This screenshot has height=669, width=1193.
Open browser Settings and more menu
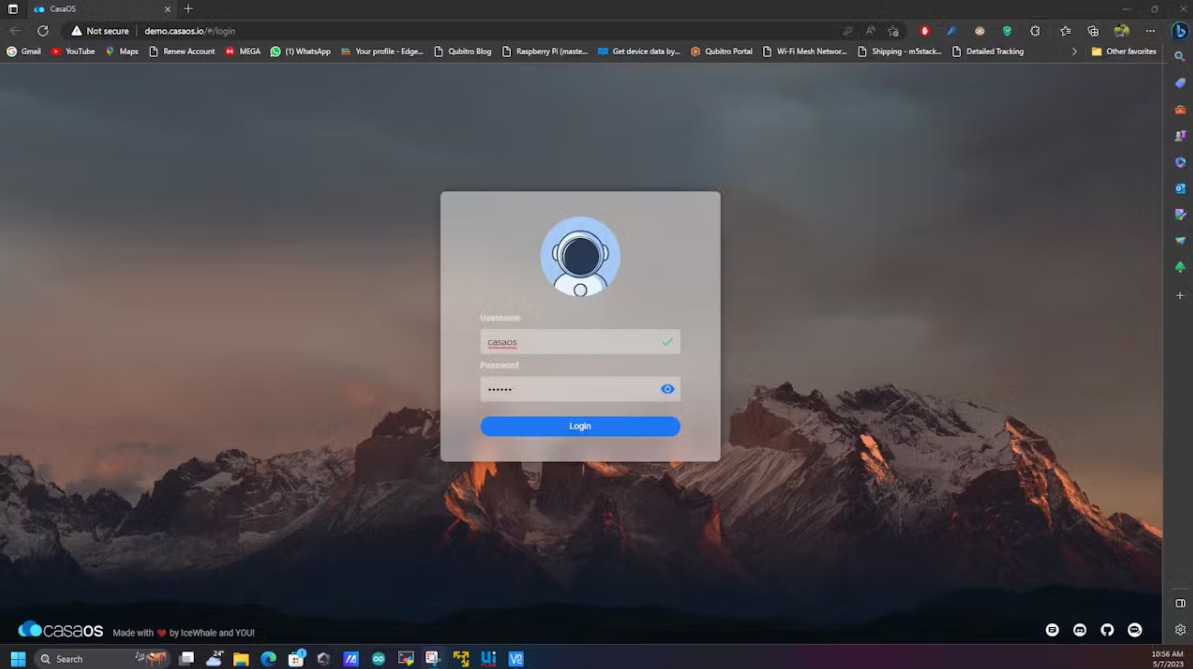point(1150,31)
